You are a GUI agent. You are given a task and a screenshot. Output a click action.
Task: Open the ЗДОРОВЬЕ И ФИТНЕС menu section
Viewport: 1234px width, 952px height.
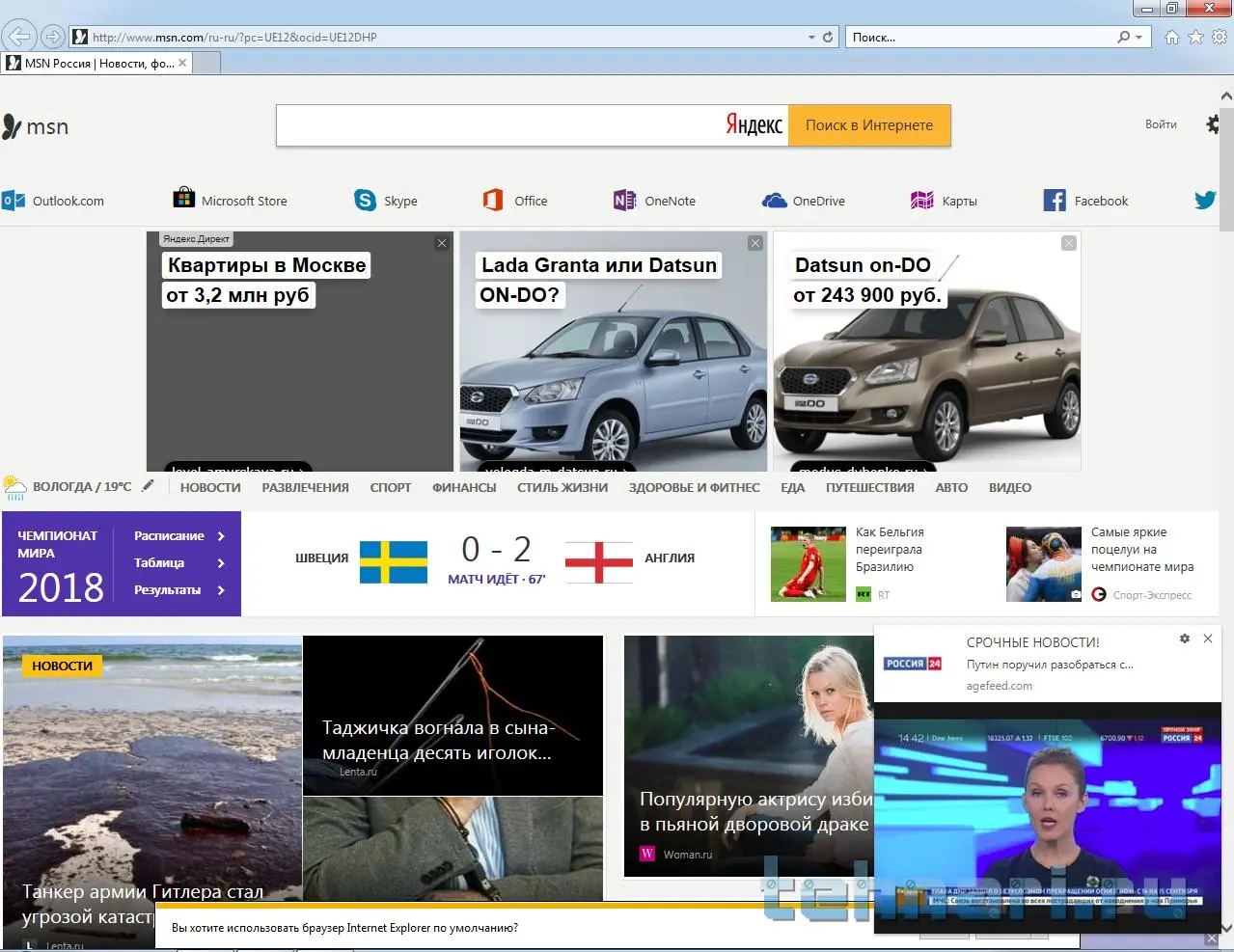(x=695, y=487)
